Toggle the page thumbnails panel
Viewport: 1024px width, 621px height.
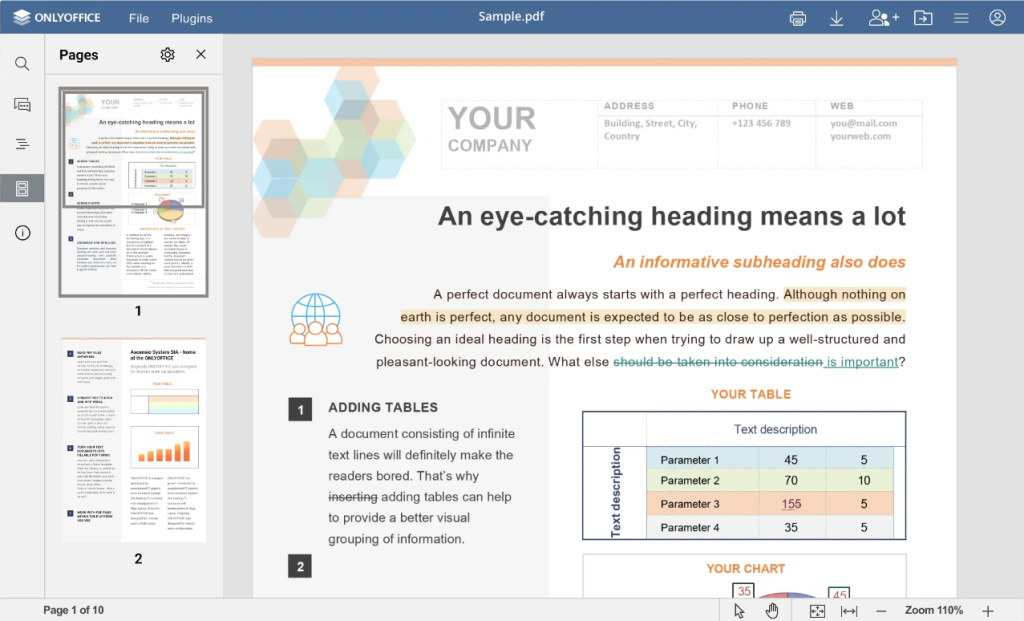point(22,188)
